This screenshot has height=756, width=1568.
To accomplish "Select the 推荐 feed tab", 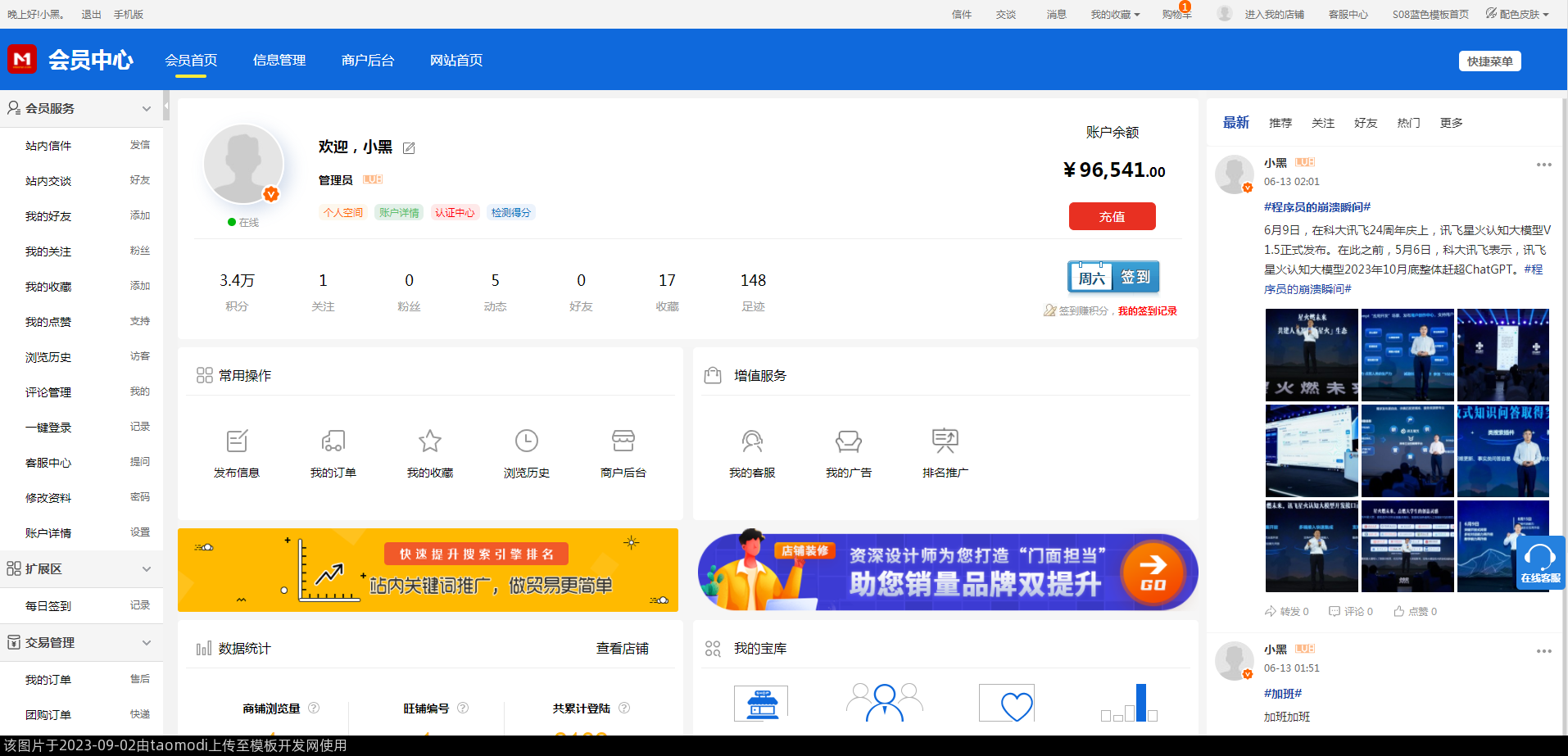I will click(1280, 123).
